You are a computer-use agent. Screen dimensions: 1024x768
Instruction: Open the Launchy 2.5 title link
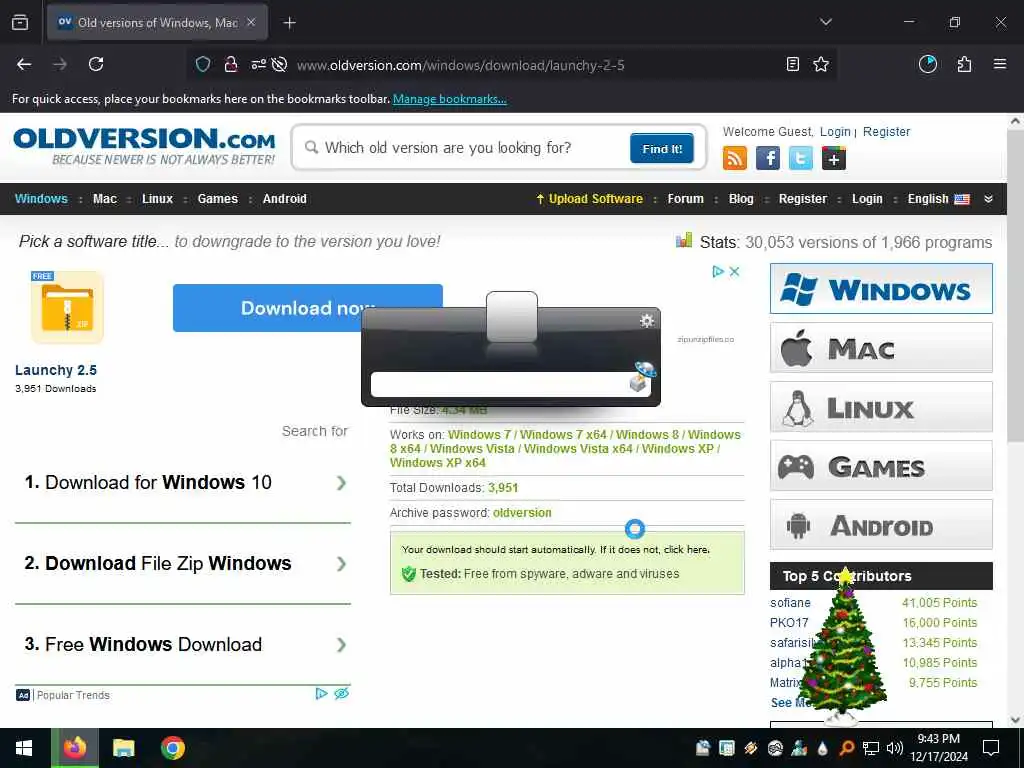56,370
